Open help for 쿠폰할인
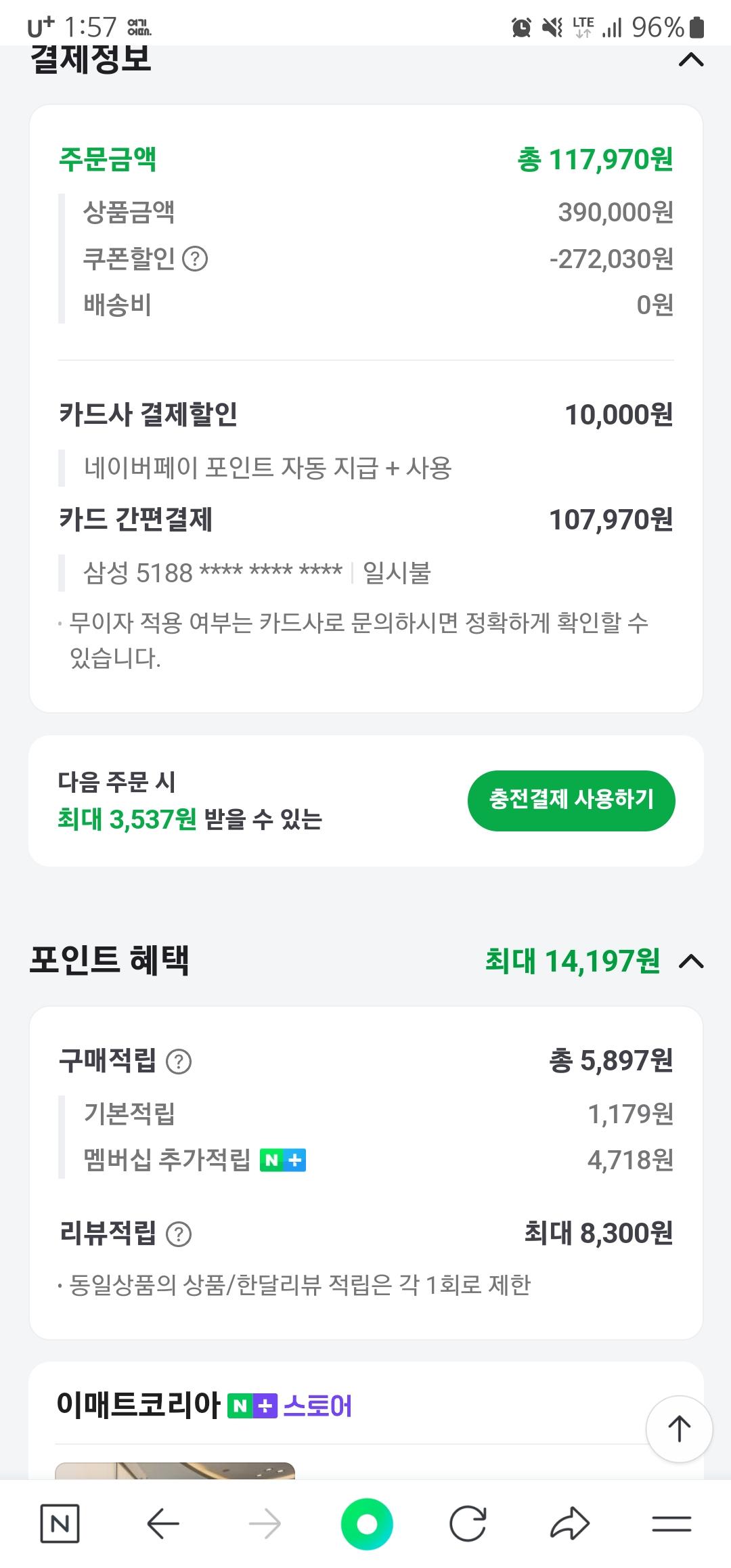 [195, 259]
